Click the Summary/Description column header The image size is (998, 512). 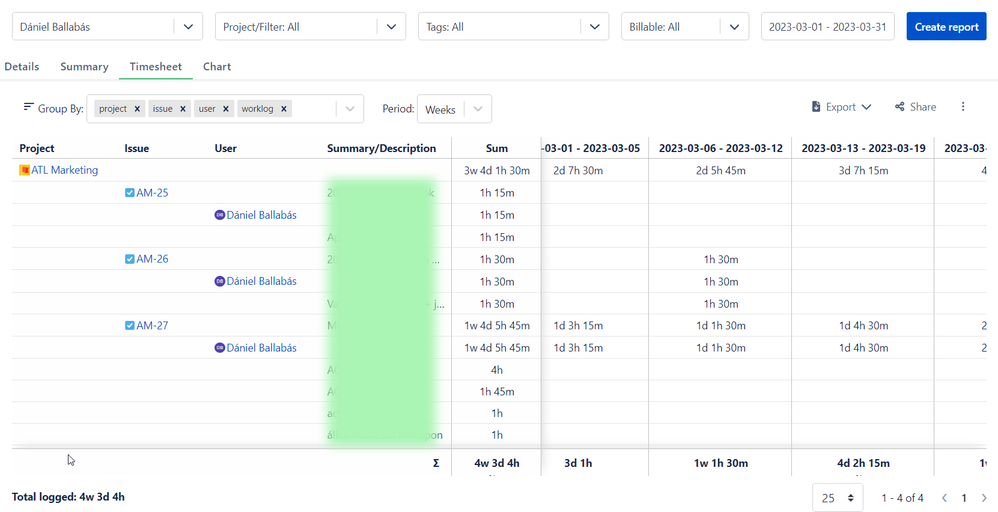[381, 148]
